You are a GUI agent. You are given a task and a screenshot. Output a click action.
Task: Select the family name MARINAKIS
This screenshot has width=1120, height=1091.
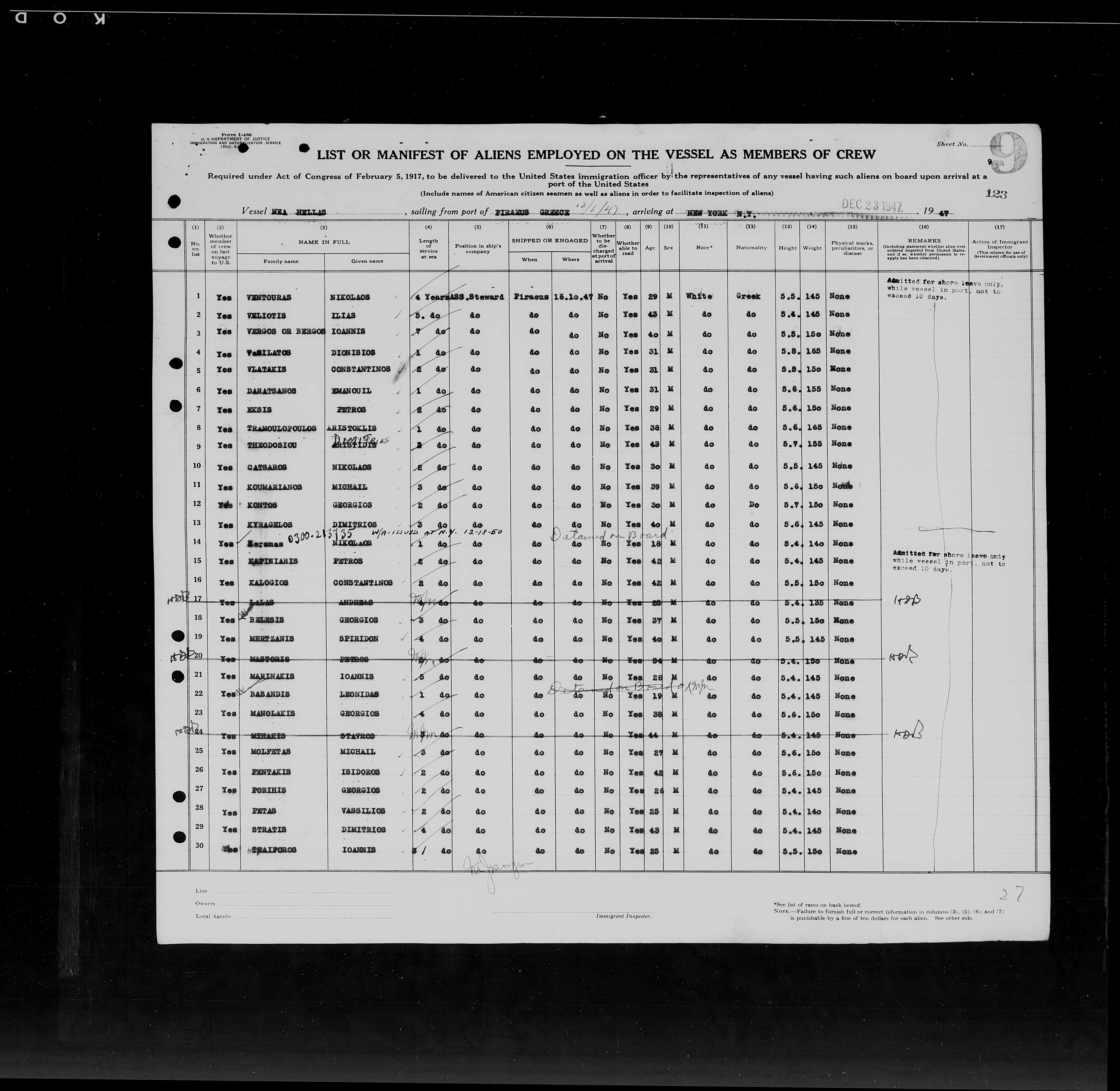point(272,677)
